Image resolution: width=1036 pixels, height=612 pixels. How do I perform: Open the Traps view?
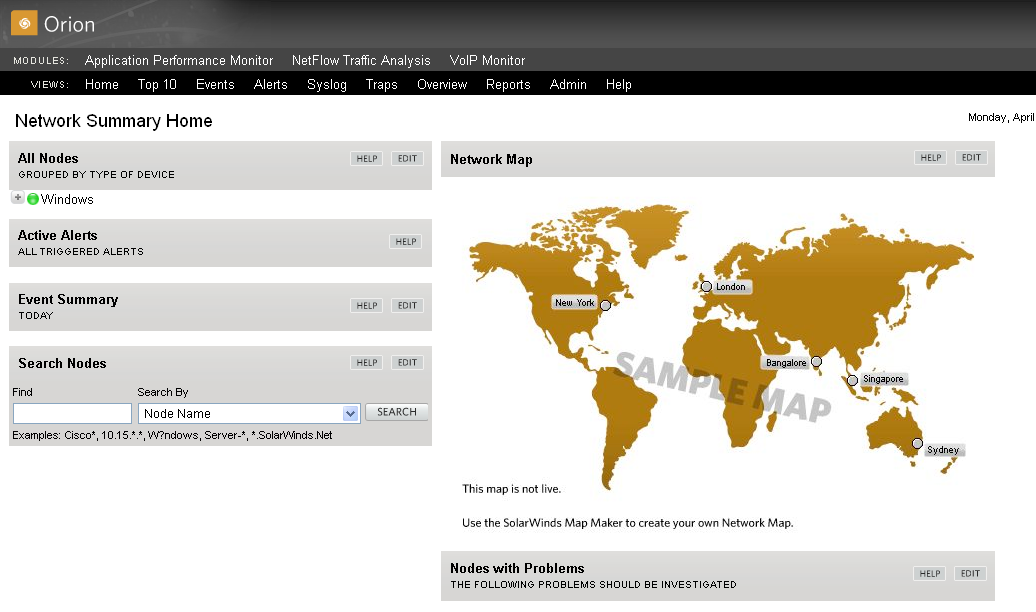[381, 85]
